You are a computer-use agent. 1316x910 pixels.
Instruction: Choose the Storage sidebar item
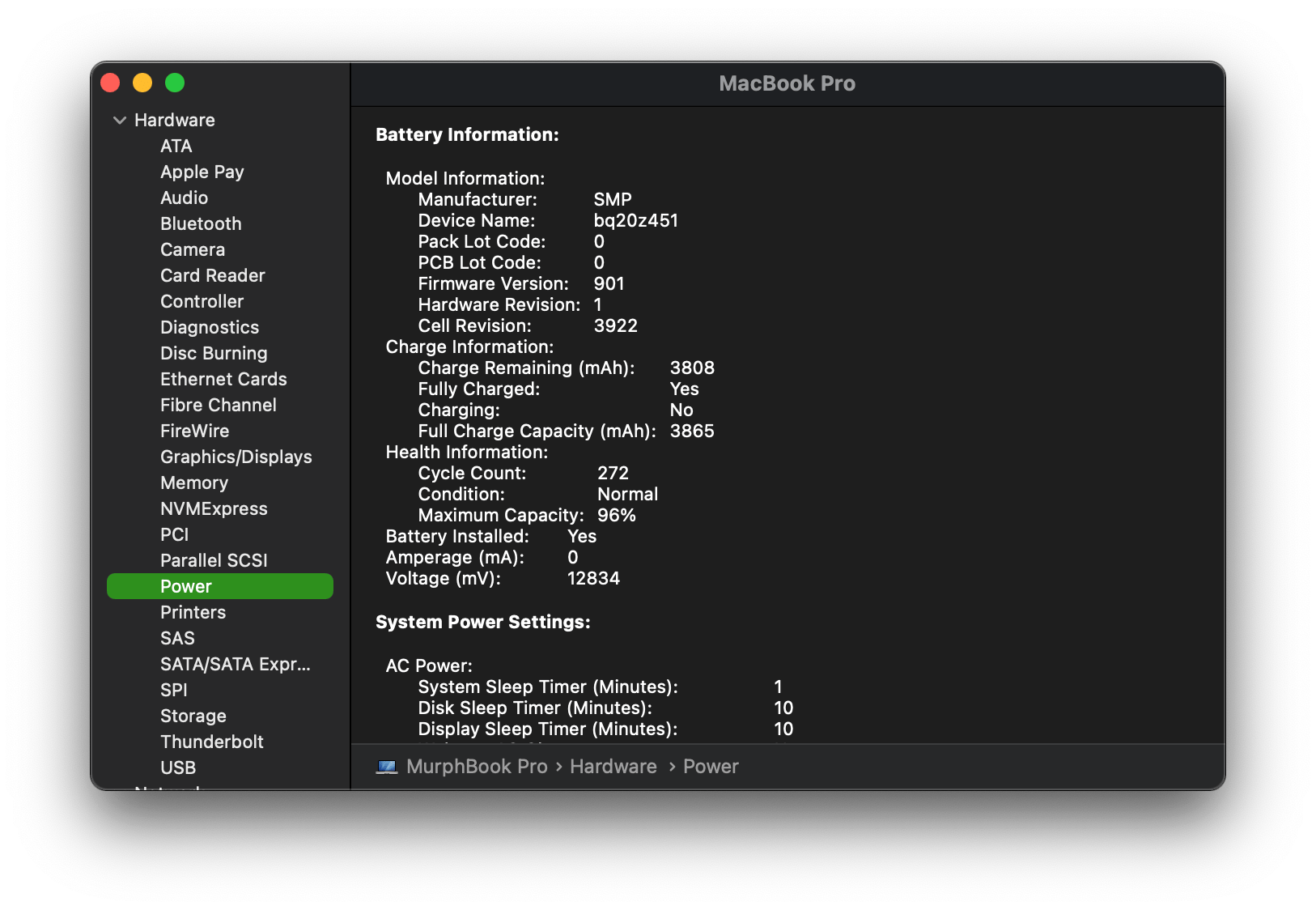[x=193, y=717]
